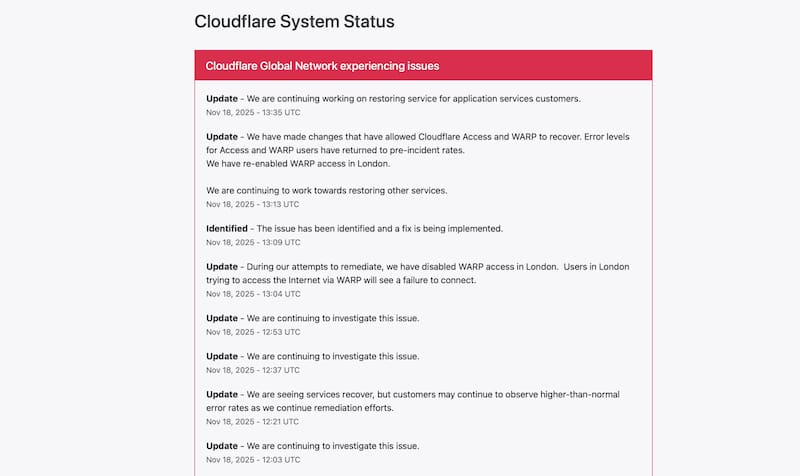
Task: Open the Cloudflare Global Network incident title
Action: point(322,66)
